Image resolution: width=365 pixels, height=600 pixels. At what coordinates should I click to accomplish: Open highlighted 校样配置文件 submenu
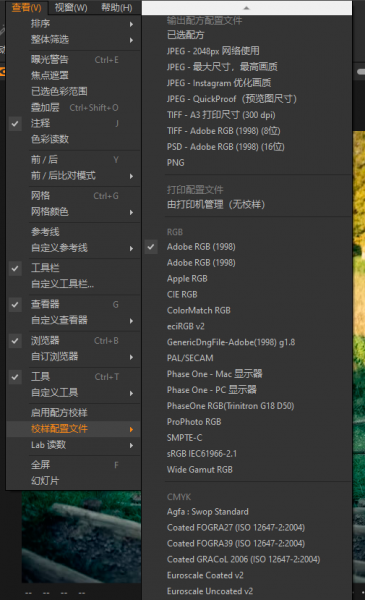pyautogui.click(x=74, y=429)
